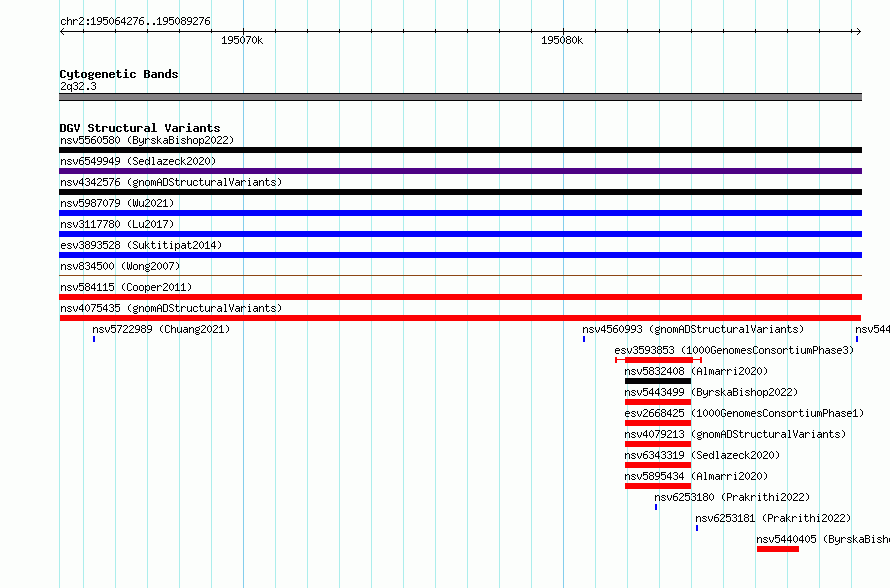The image size is (890, 588).
Task: Click the nsv5560580 (ByrskaBishop2022) variant label
Action: (147, 140)
